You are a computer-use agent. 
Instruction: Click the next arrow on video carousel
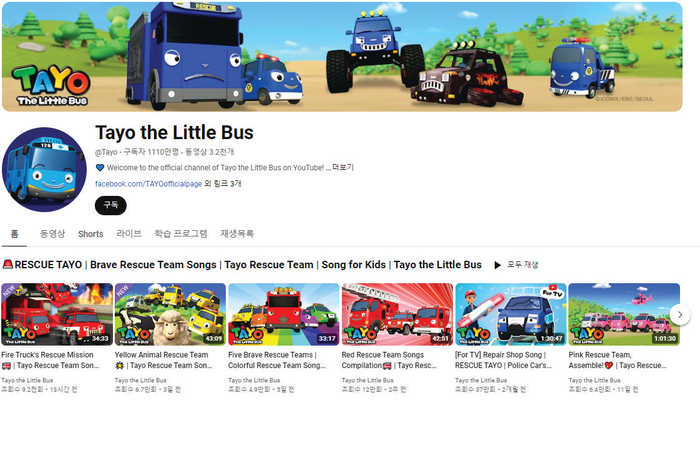coord(680,315)
